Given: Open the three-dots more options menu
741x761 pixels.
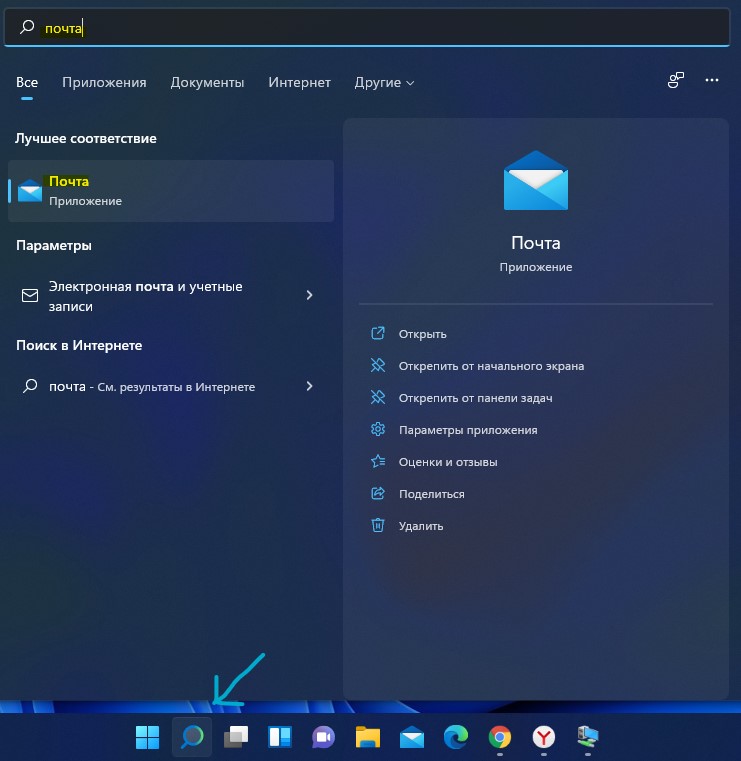Looking at the screenshot, I should 712,80.
